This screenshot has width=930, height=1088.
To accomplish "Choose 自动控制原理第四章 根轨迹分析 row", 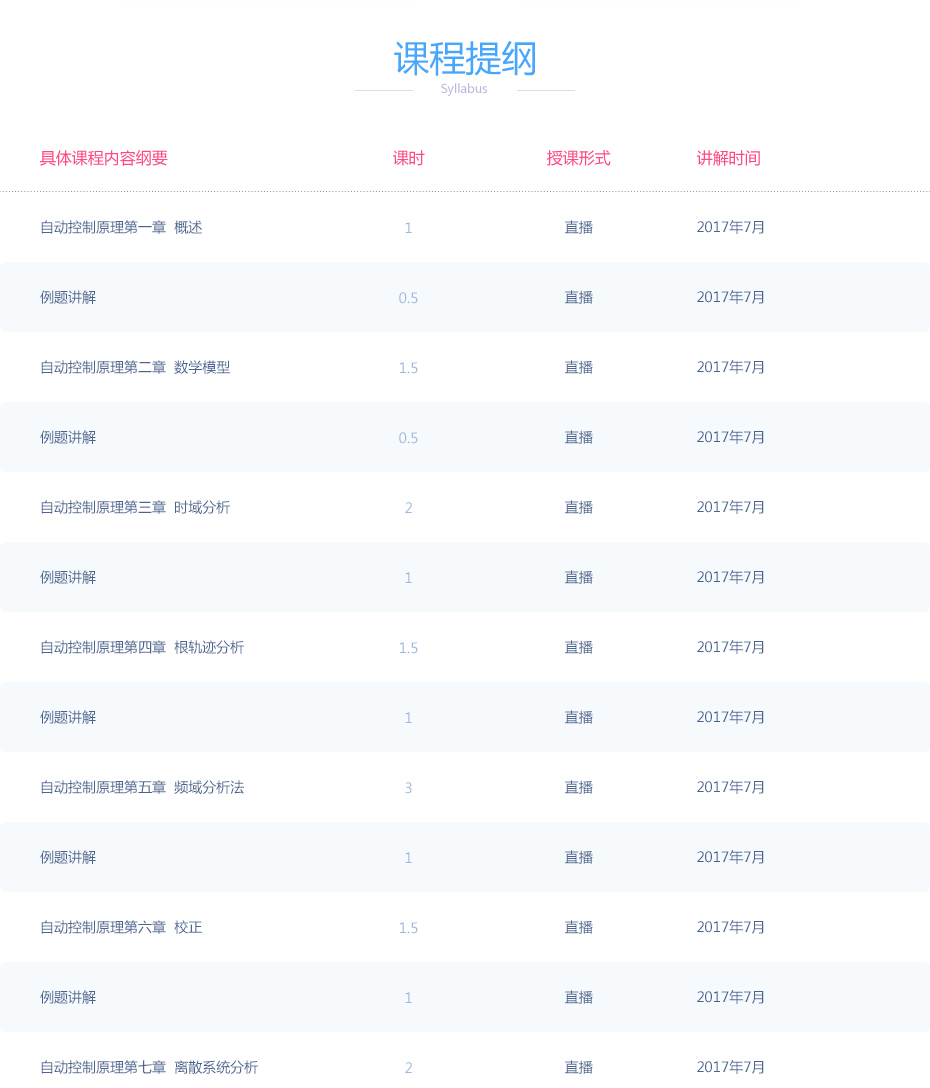I will 465,647.
